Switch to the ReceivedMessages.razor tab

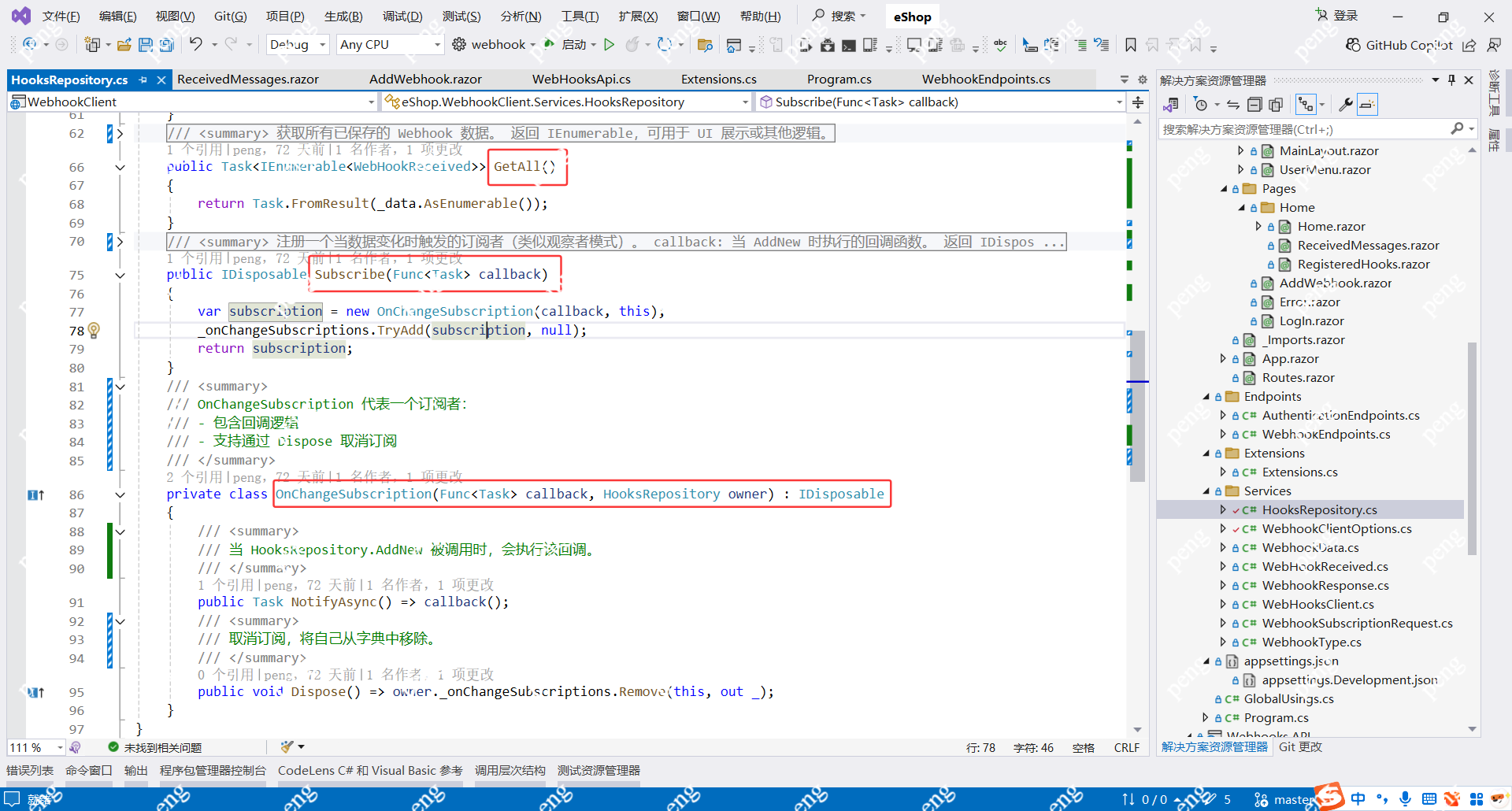click(x=248, y=80)
